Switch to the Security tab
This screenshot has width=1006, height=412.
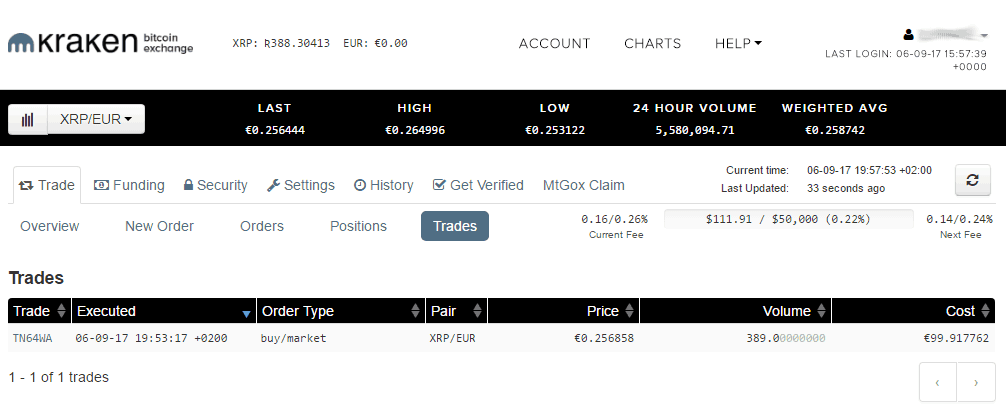point(215,185)
